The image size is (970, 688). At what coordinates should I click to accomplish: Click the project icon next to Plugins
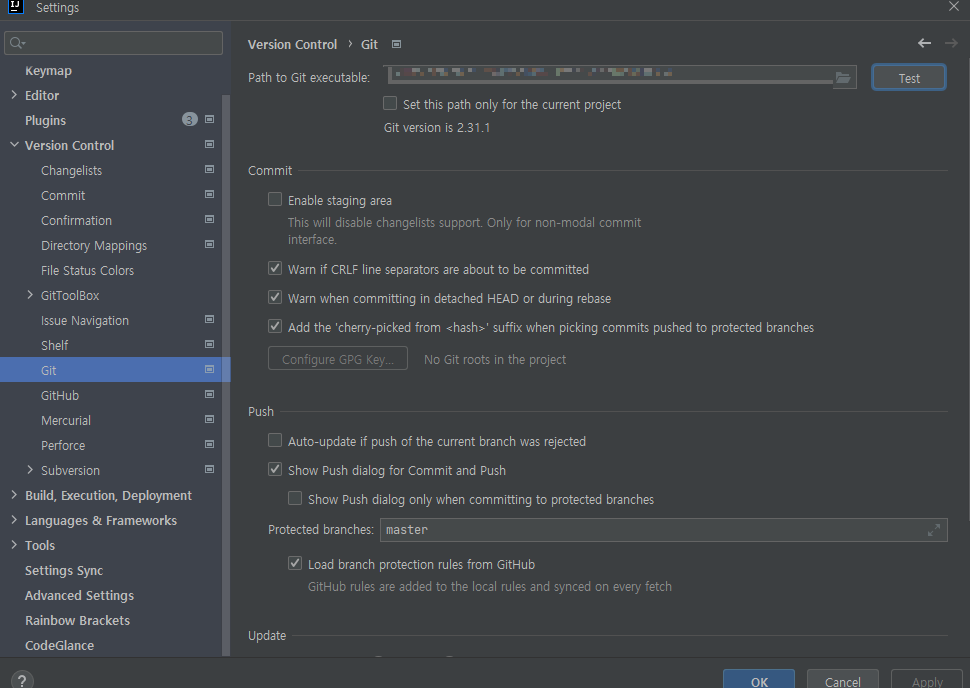pos(210,119)
